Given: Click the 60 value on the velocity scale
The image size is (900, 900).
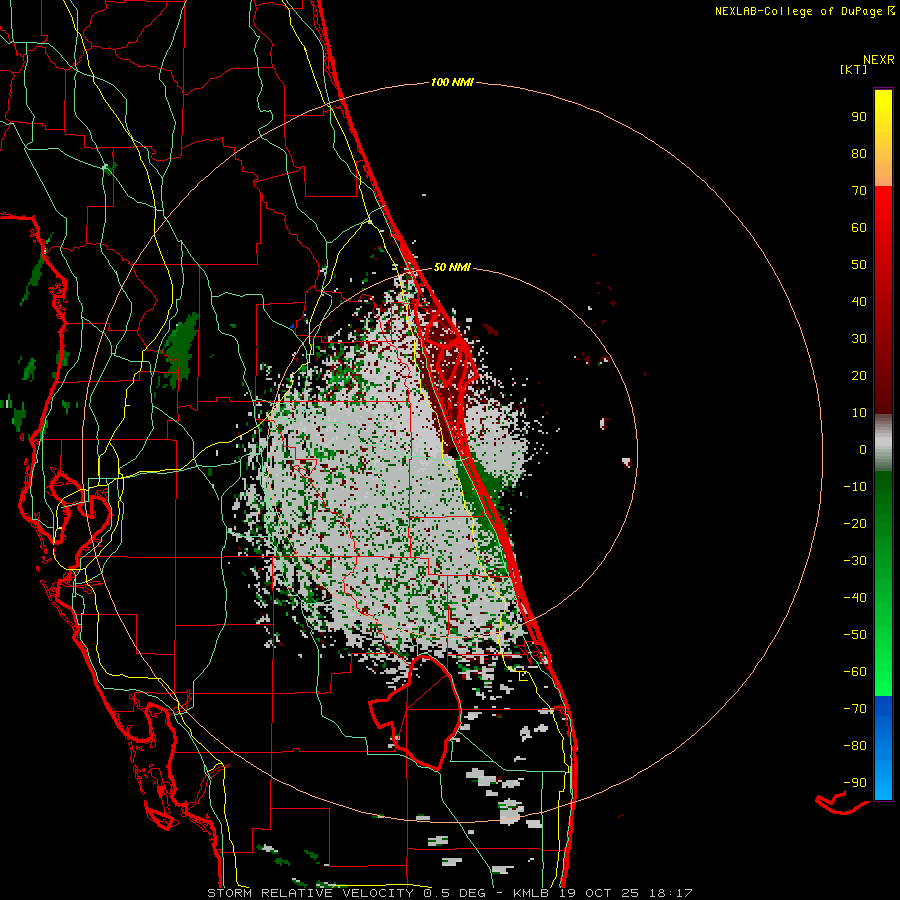Looking at the screenshot, I should pos(859,228).
